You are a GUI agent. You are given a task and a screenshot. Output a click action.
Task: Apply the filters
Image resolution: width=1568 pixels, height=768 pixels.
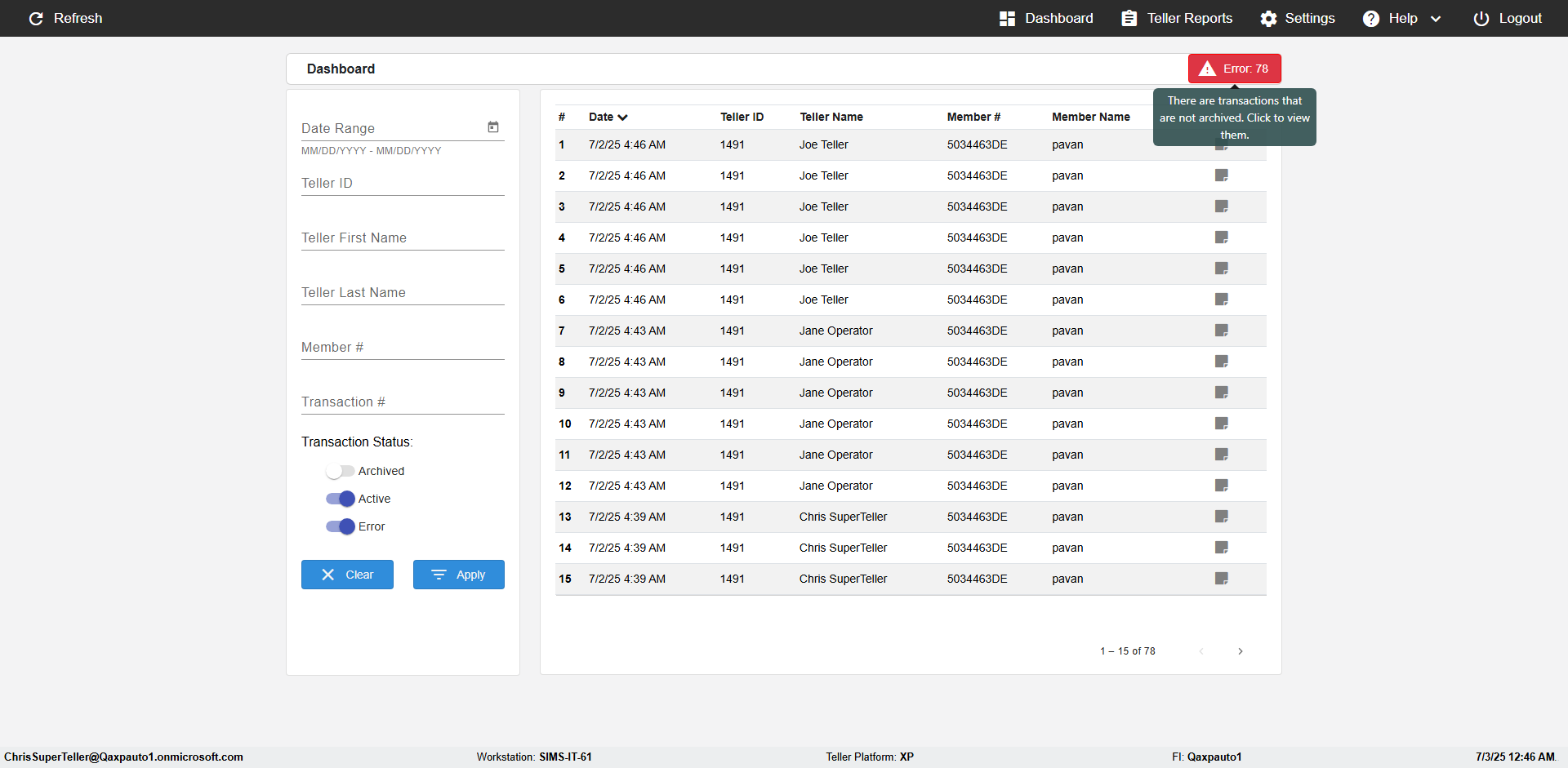point(459,575)
